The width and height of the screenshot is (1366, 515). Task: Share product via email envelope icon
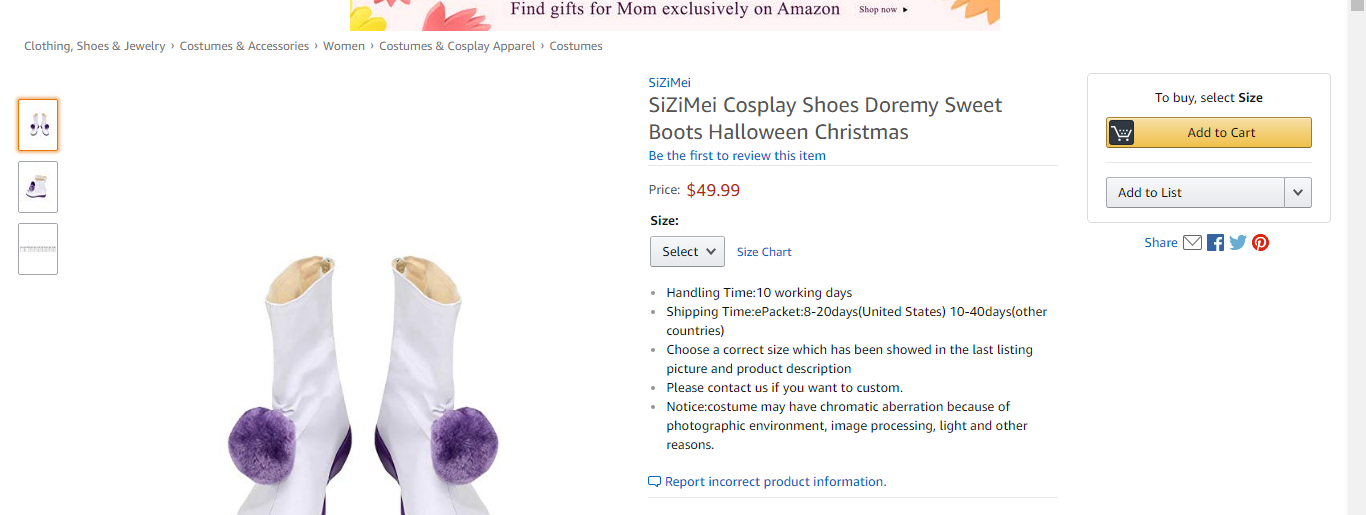(1192, 242)
